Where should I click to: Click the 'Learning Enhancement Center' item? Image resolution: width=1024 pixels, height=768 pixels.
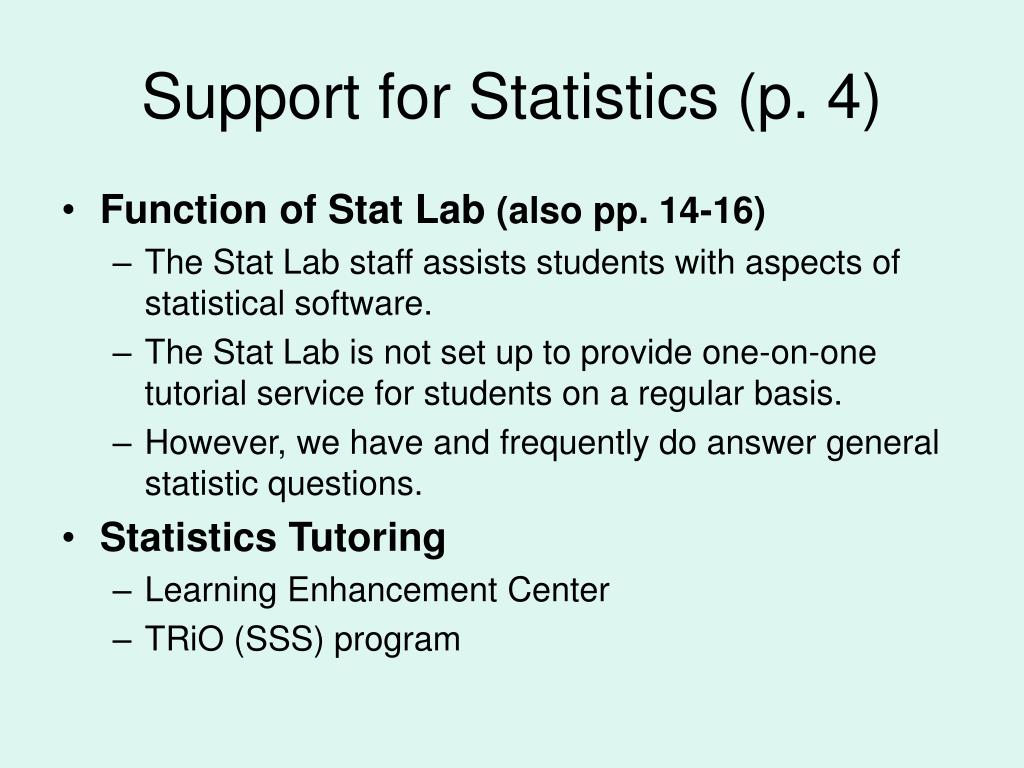tap(377, 590)
